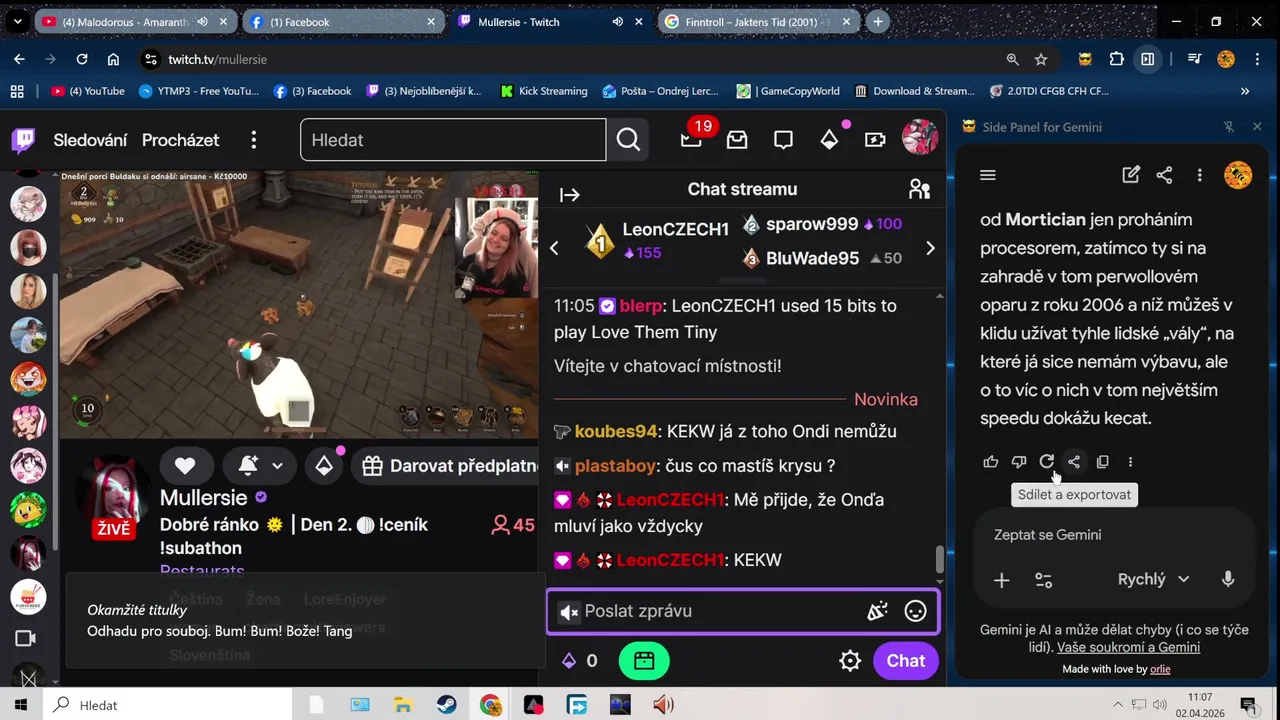The width and height of the screenshot is (1280, 720).
Task: Open Gemini account avatar
Action: pyautogui.click(x=1238, y=175)
